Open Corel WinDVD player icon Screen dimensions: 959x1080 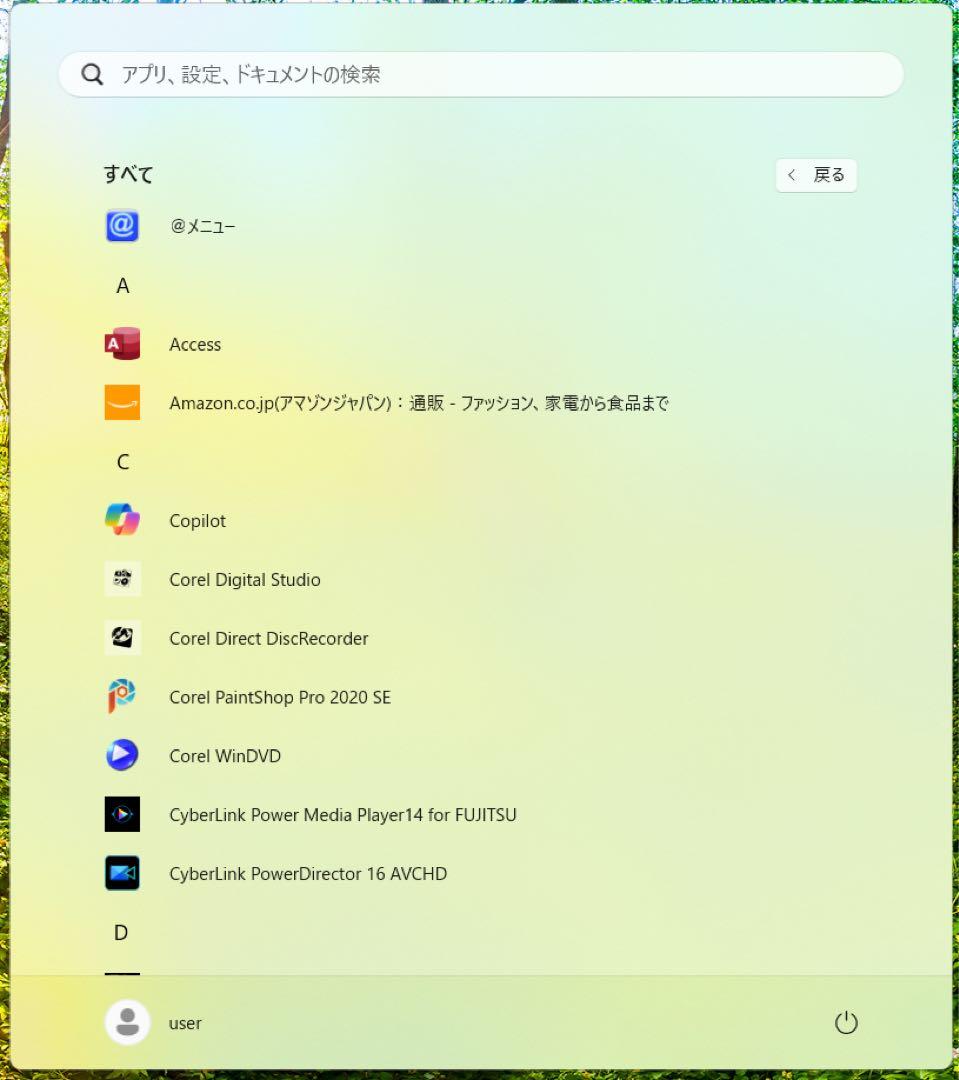[x=122, y=756]
